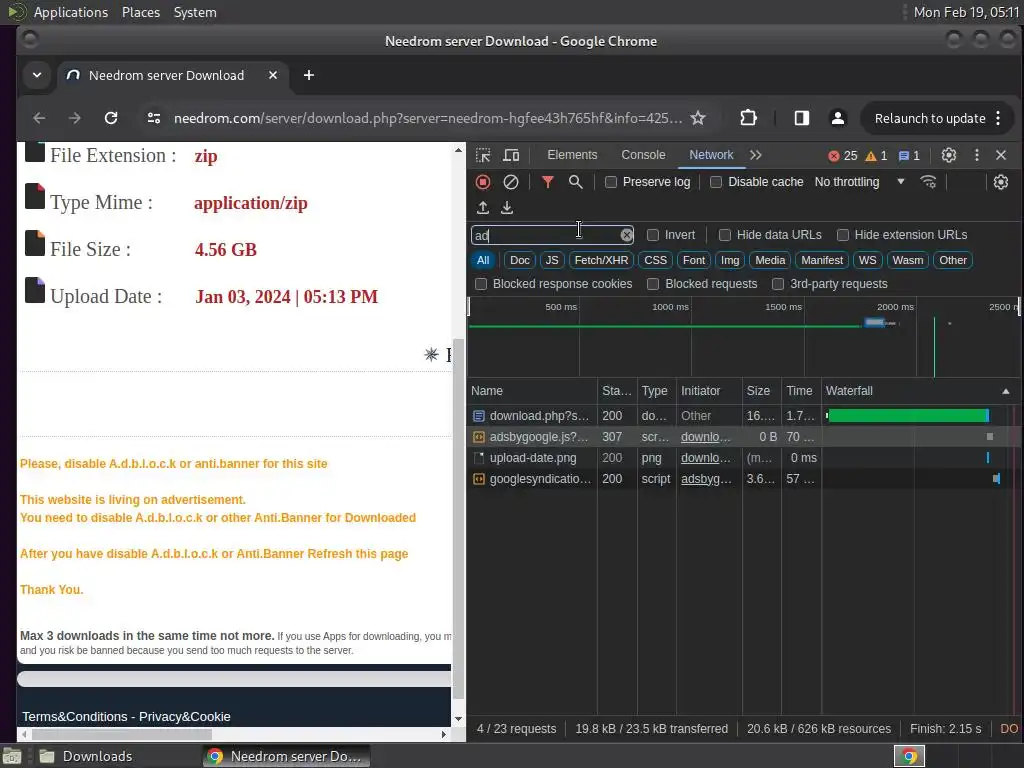Viewport: 1024px width, 768px height.
Task: Filter requests by Img type
Action: click(729, 261)
